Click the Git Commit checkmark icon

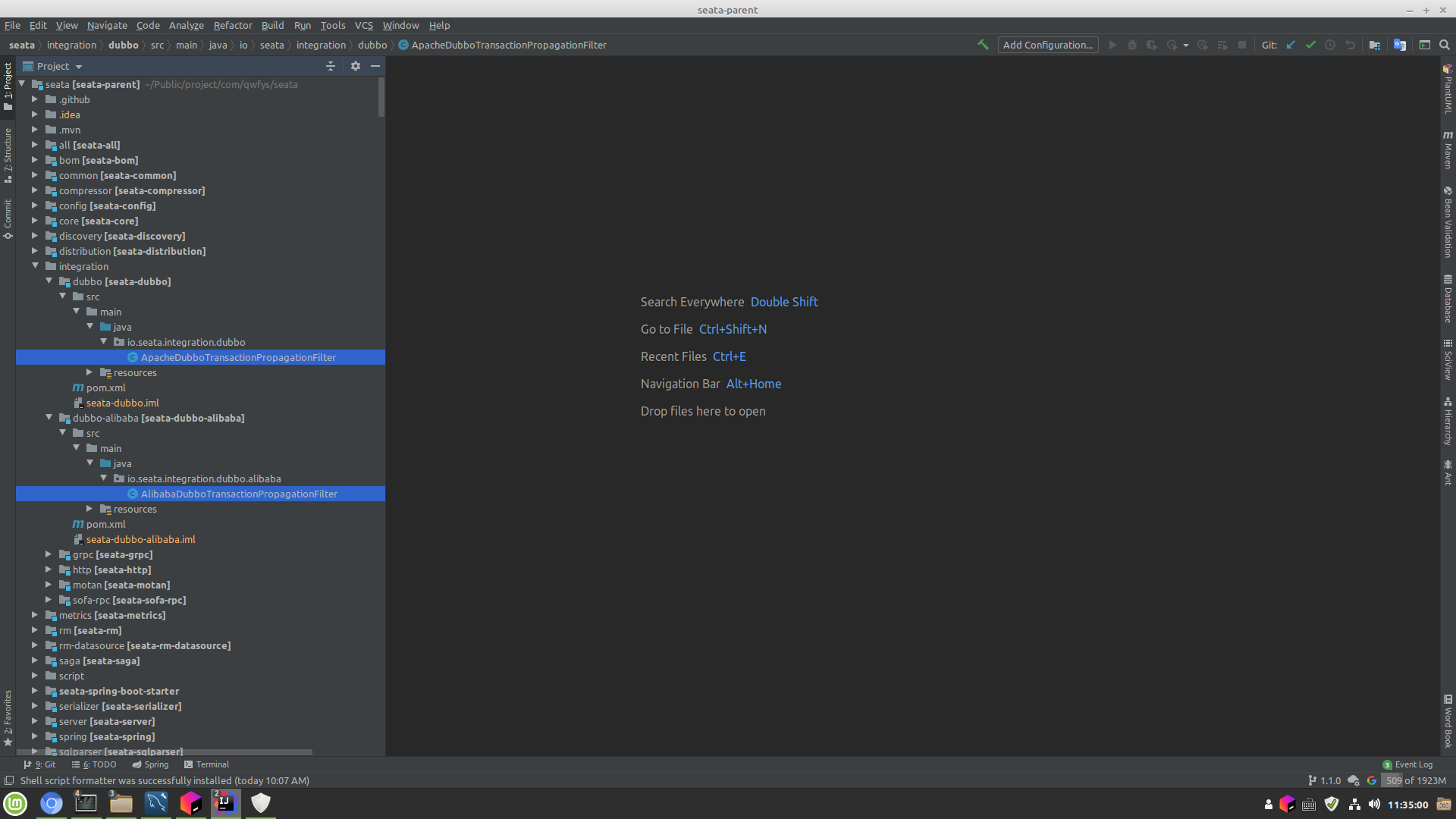click(x=1310, y=45)
